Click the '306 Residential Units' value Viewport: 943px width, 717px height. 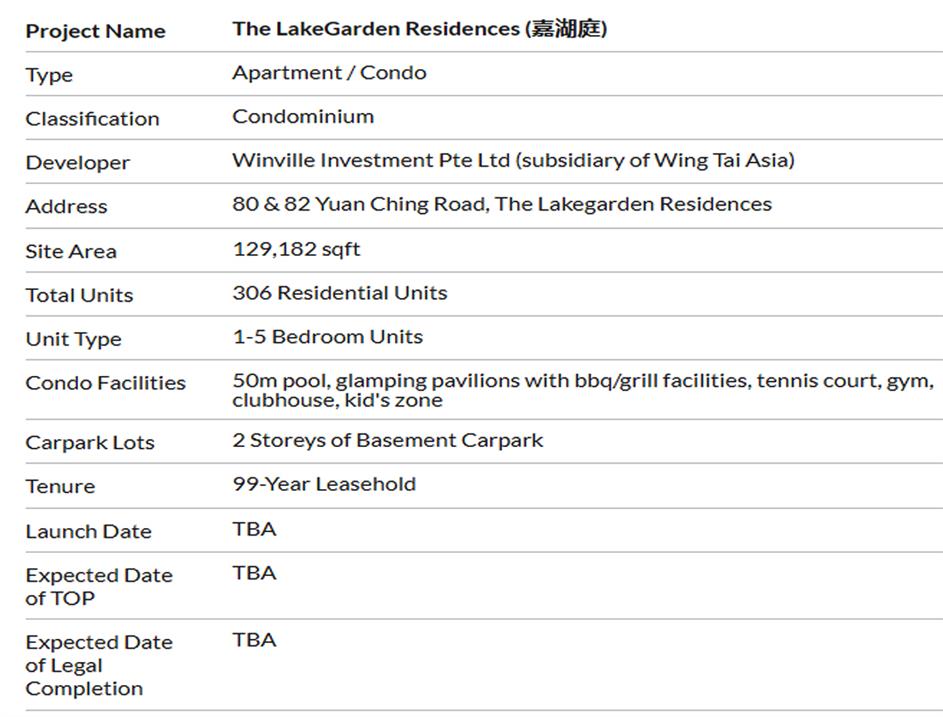[339, 293]
